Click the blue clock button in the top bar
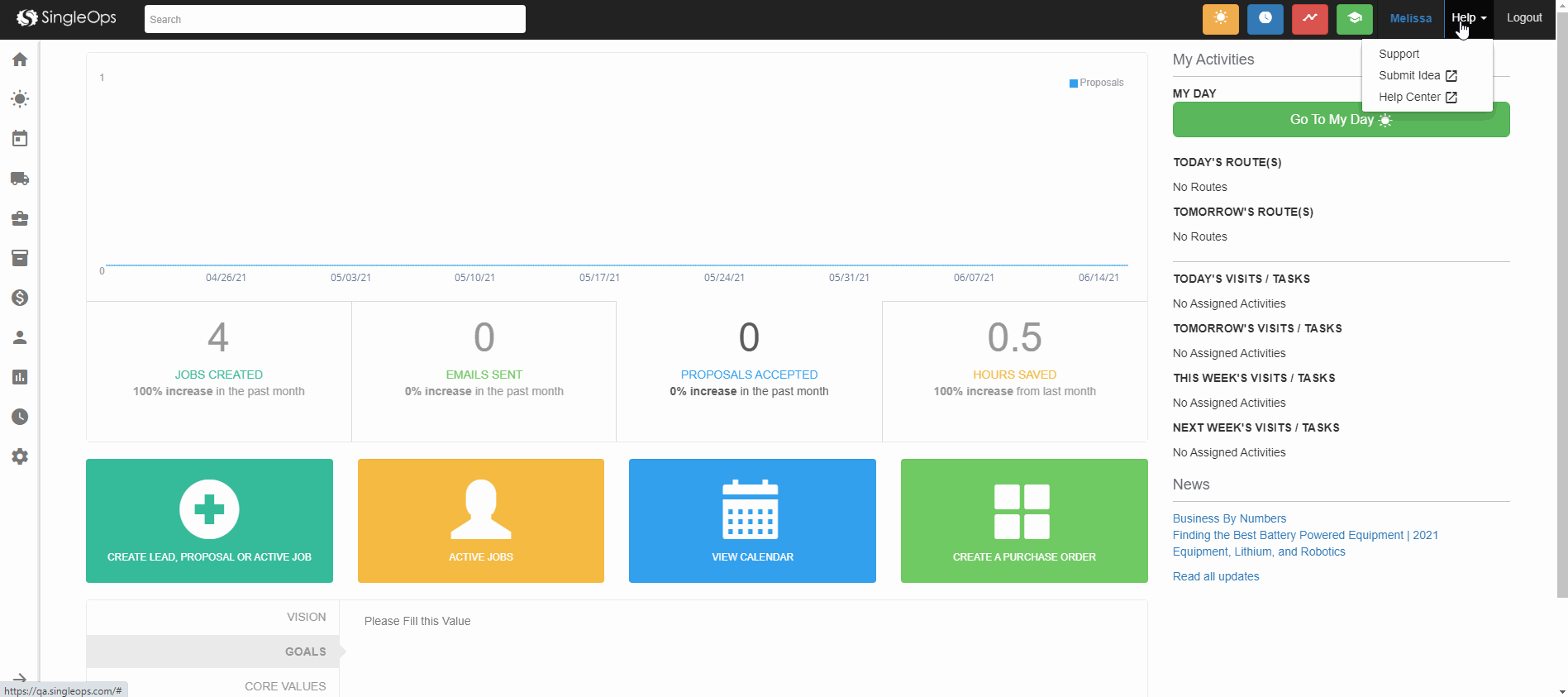The image size is (1568, 697). tap(1265, 18)
